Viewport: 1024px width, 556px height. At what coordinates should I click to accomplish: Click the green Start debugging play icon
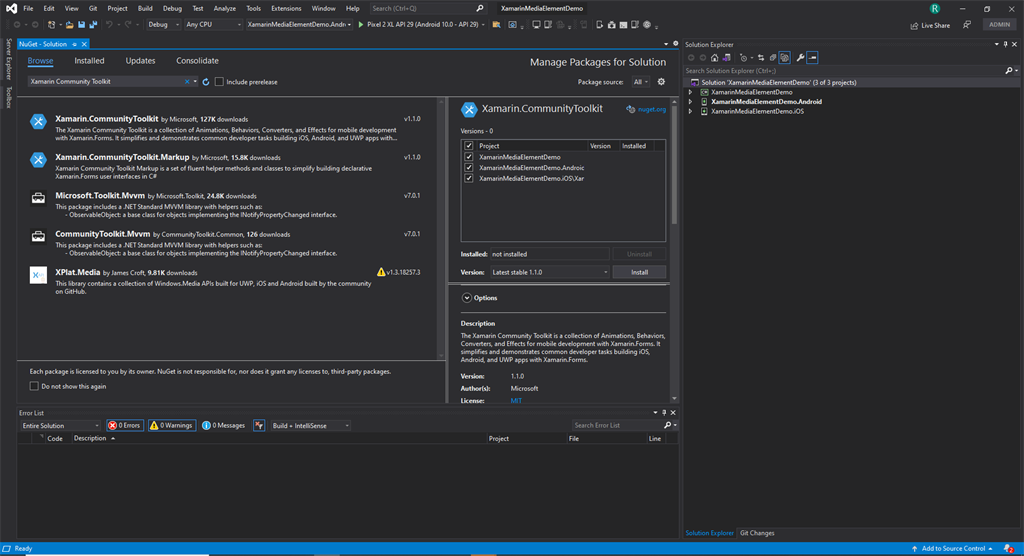[360, 25]
